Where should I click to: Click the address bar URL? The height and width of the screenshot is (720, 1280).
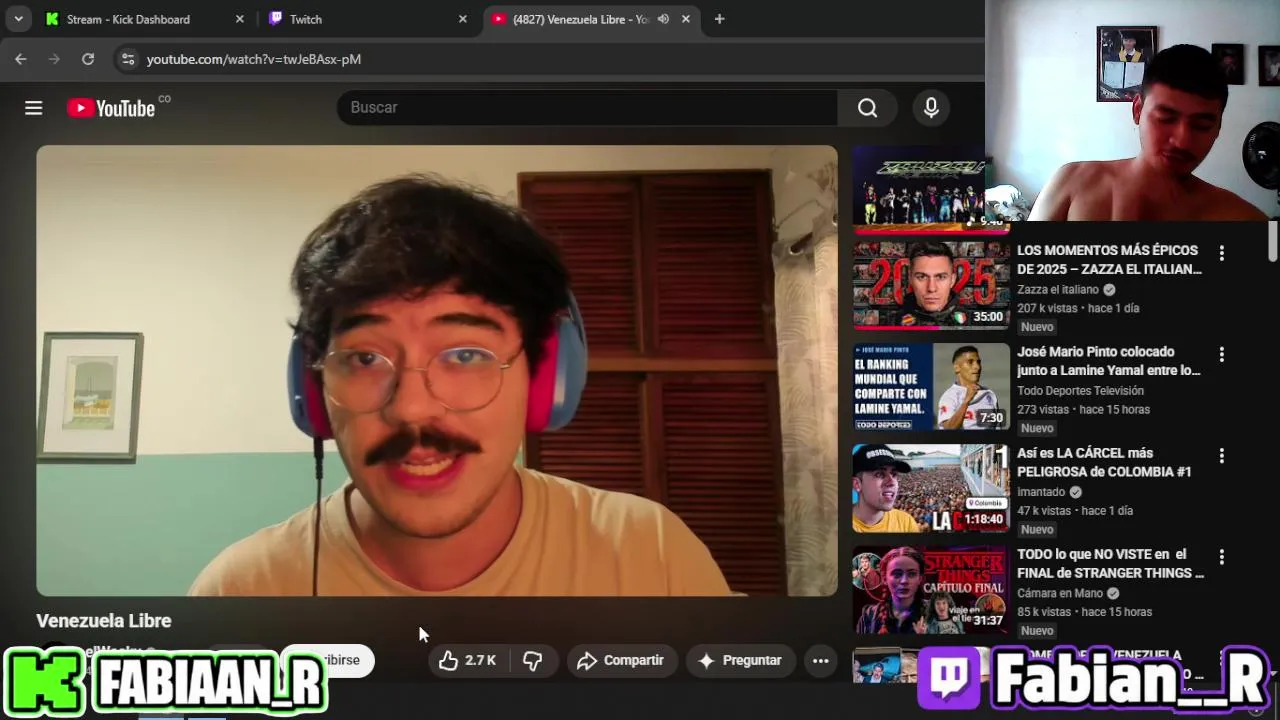(x=254, y=59)
